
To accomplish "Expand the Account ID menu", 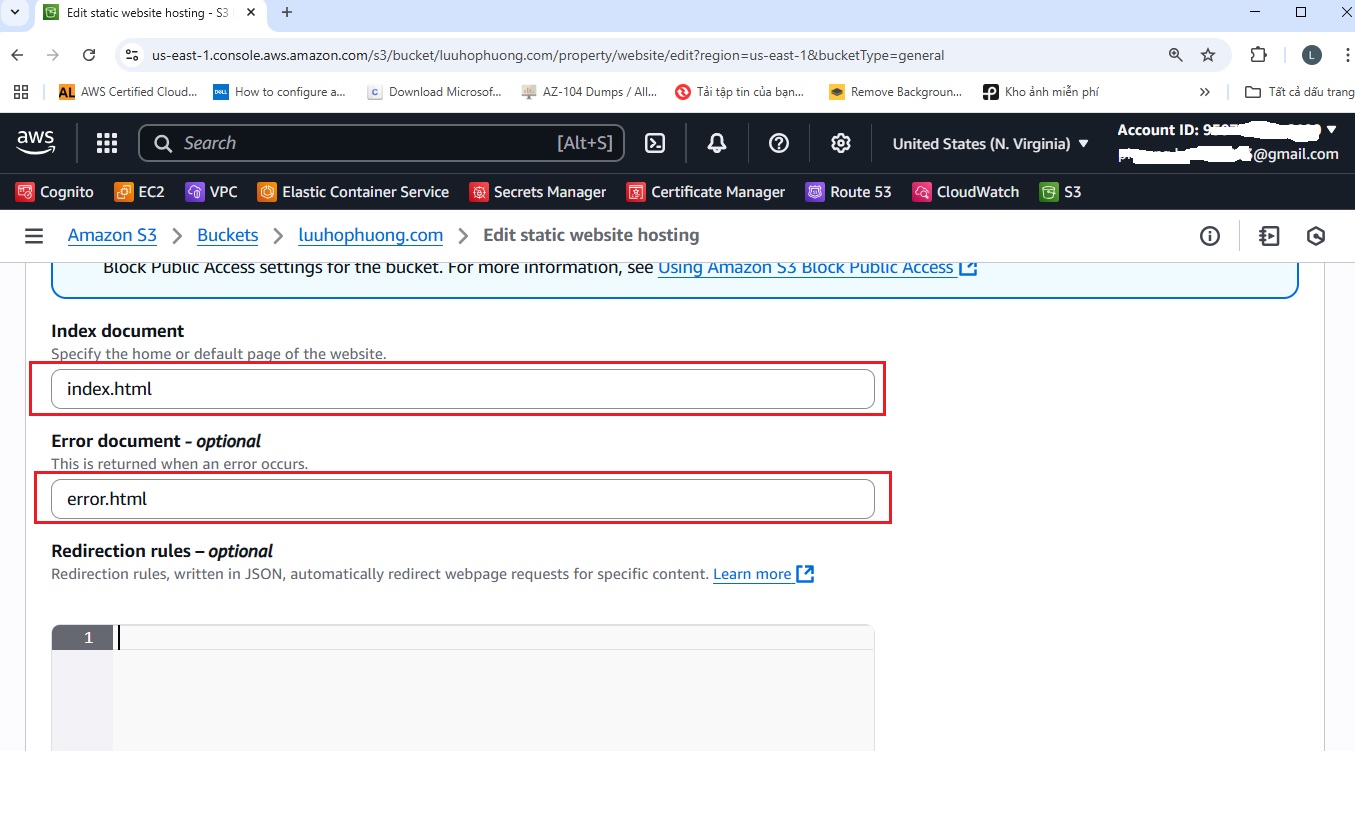I will pos(1227,130).
